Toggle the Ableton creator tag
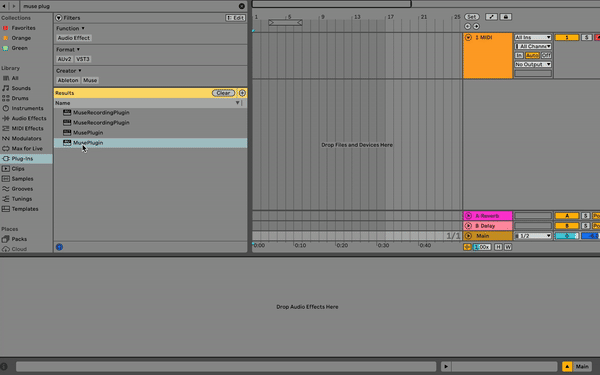Screen dimensions: 600x375 (68, 80)
